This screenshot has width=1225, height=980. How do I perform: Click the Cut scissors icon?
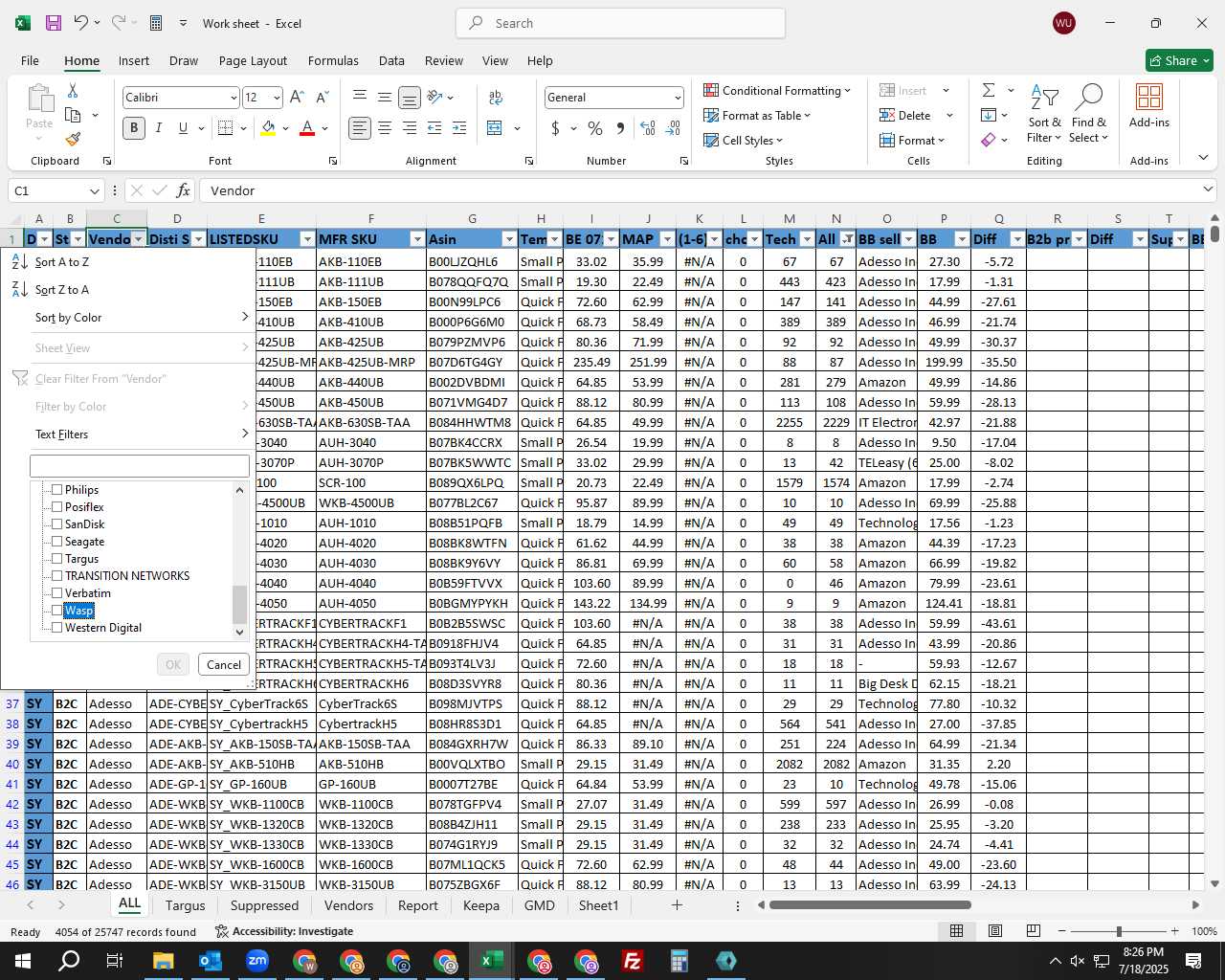(73, 90)
